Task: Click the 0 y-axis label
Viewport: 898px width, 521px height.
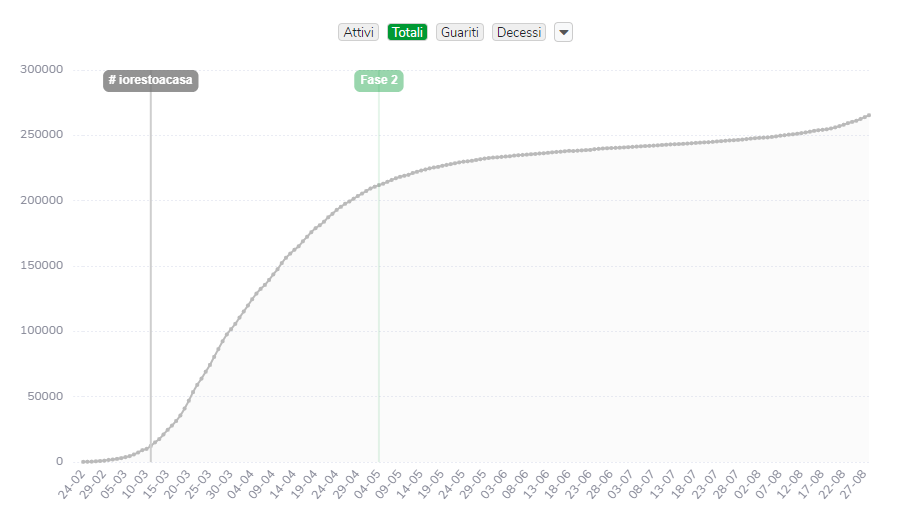Action: (x=59, y=461)
